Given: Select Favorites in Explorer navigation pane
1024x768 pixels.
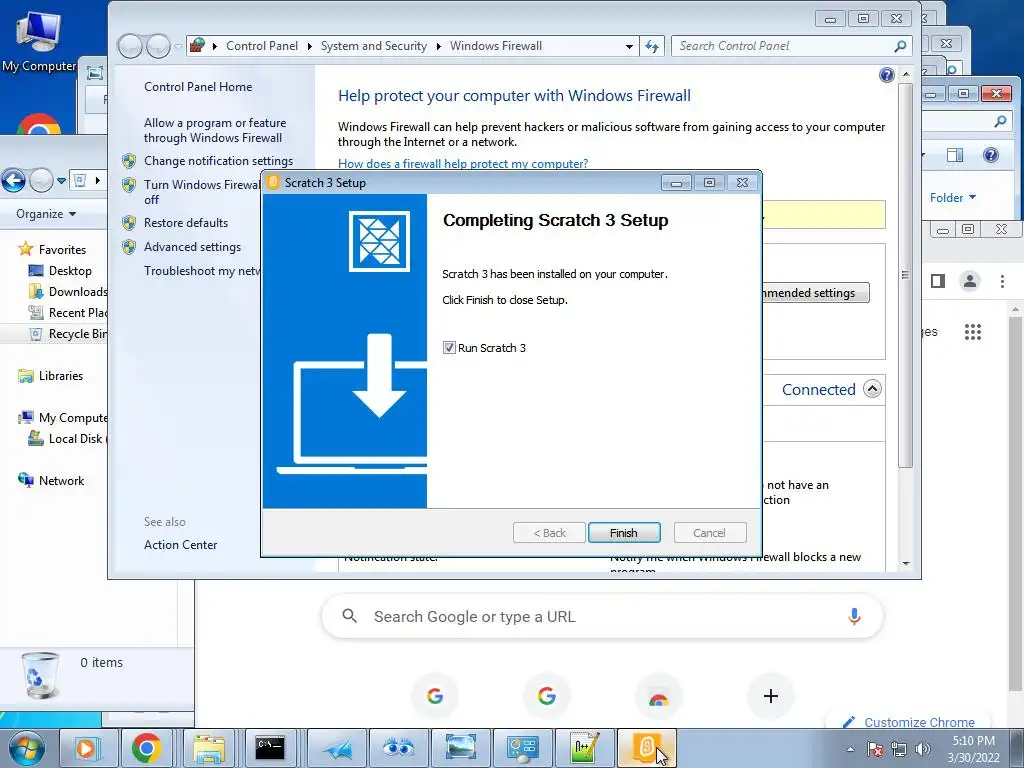Looking at the screenshot, I should coord(62,249).
